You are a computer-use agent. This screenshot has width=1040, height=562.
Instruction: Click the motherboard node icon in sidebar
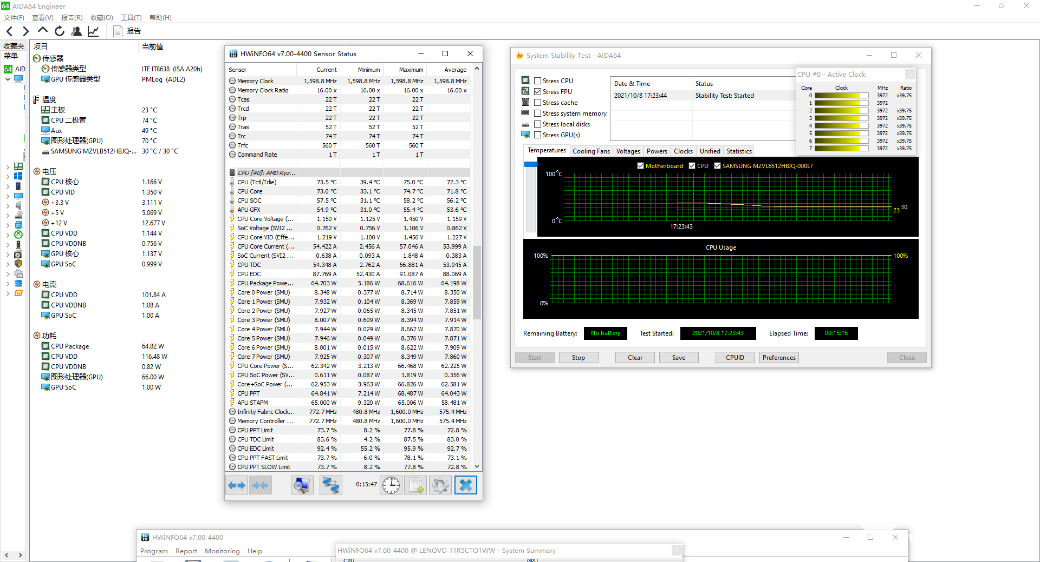[19, 167]
